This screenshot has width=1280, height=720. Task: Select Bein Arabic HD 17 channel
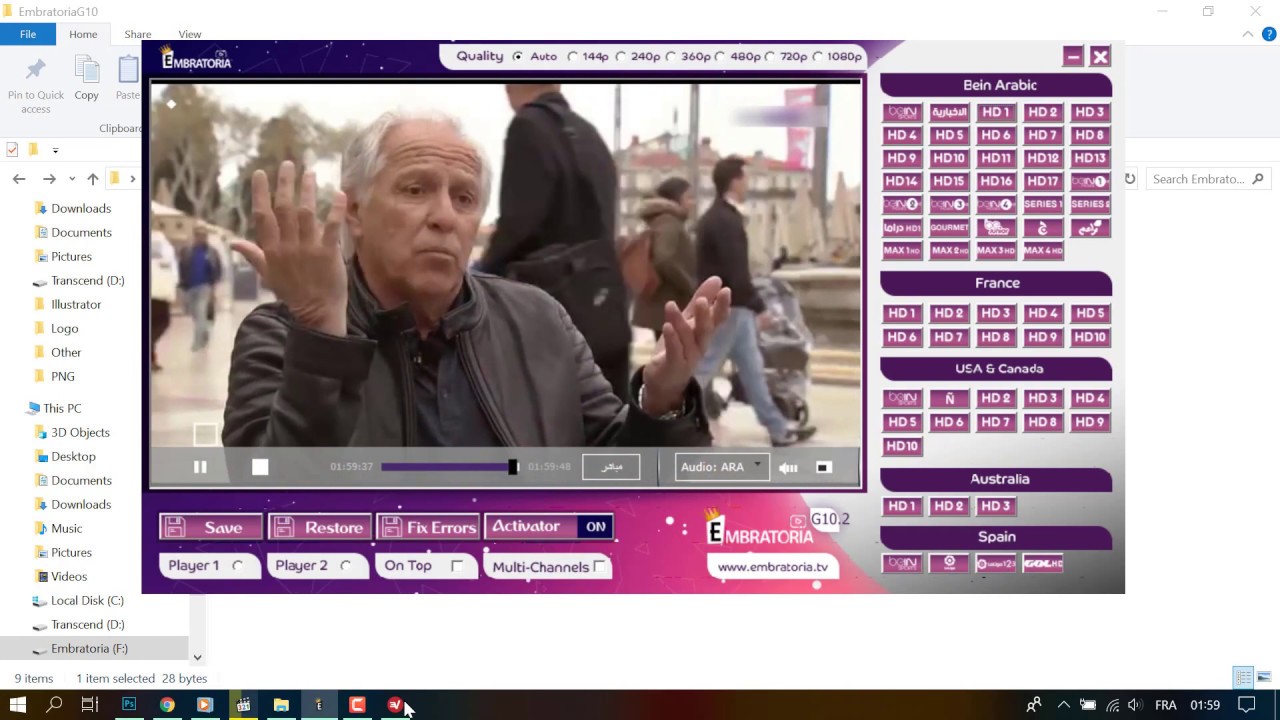[1043, 181]
